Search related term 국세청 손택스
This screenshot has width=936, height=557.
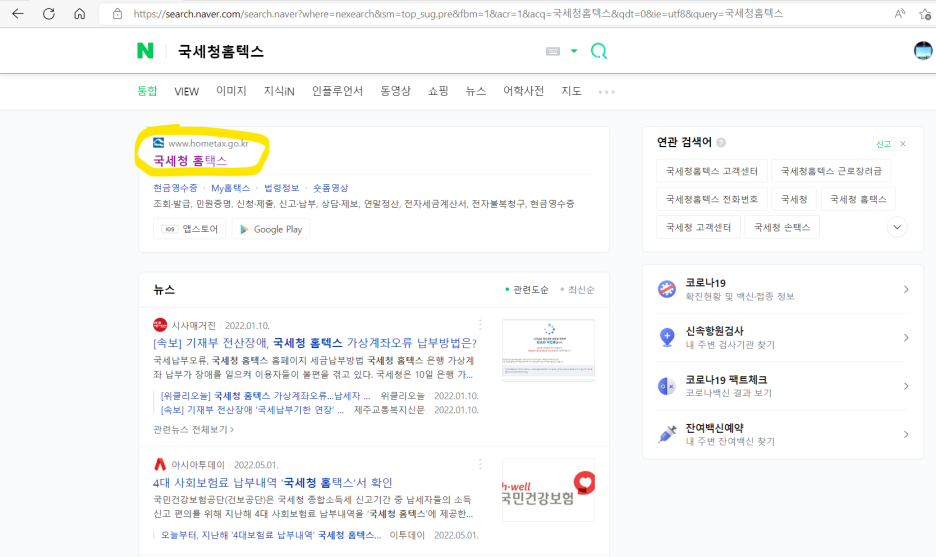click(782, 227)
